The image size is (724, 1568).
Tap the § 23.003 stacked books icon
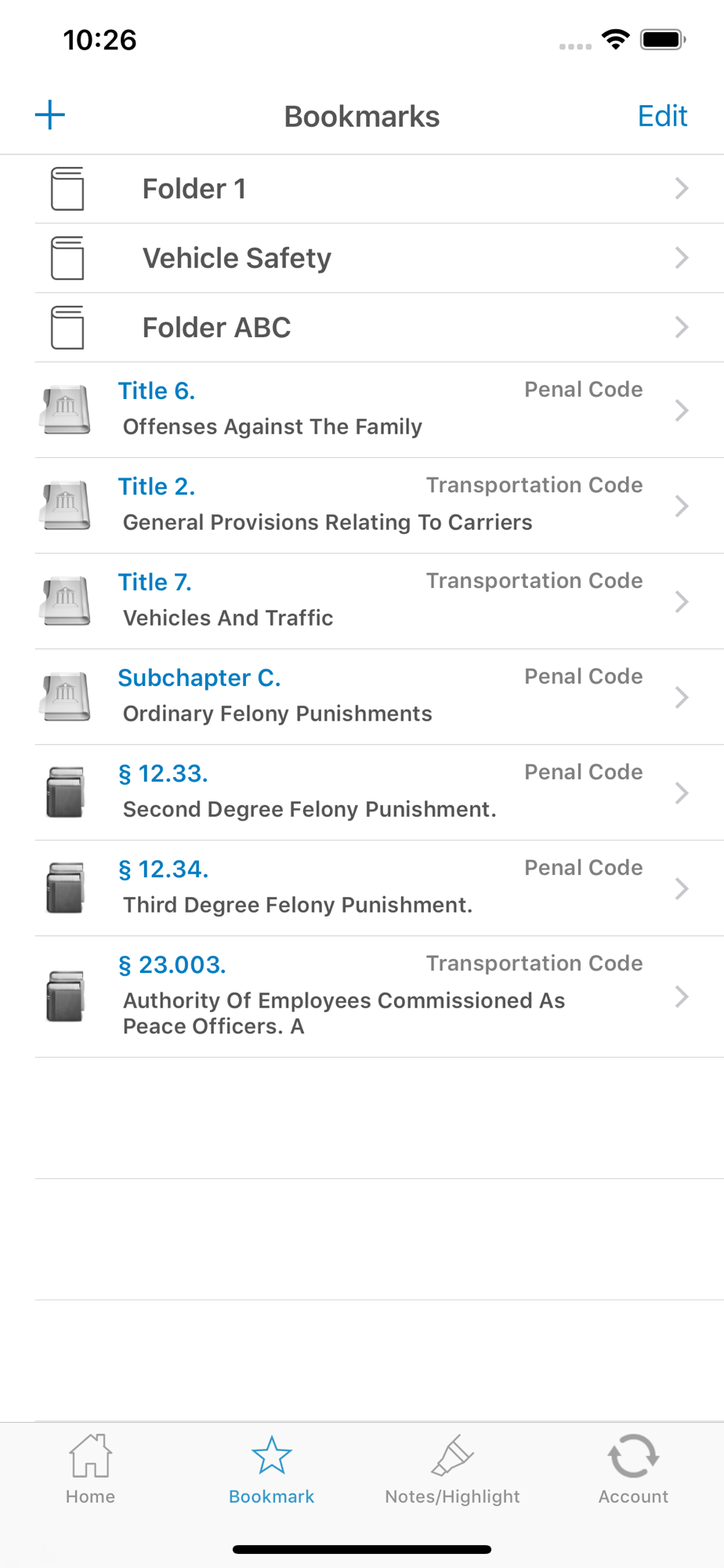click(65, 996)
